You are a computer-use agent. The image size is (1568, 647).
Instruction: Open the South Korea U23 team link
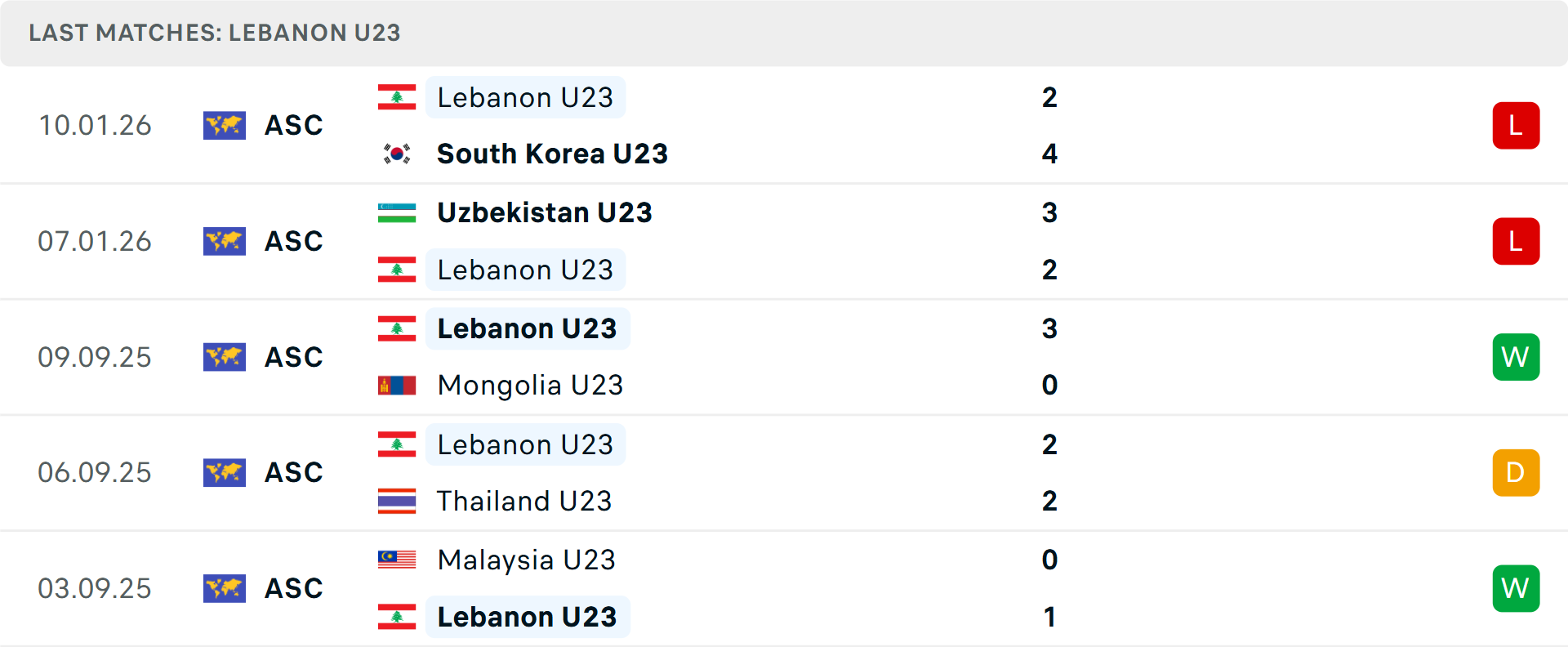tap(552, 154)
